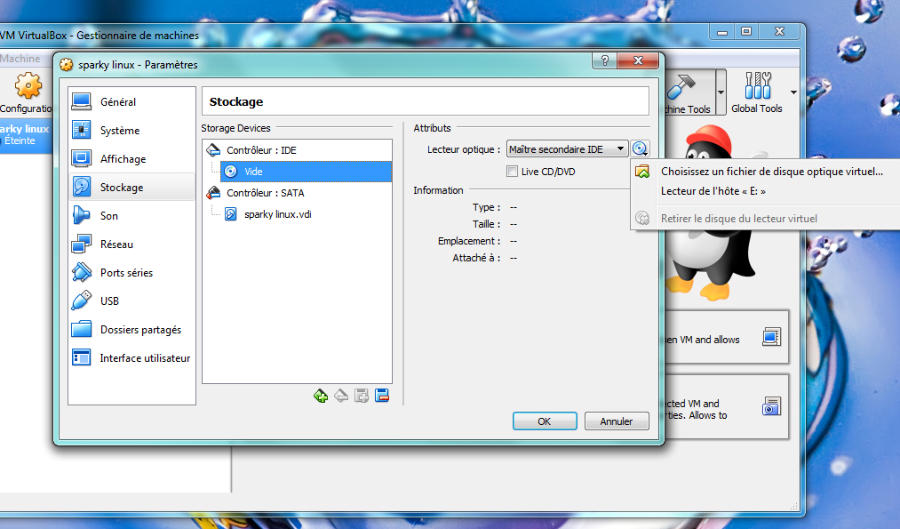The image size is (900, 529).
Task: Click the remove storage attachment icon
Action: [x=382, y=395]
